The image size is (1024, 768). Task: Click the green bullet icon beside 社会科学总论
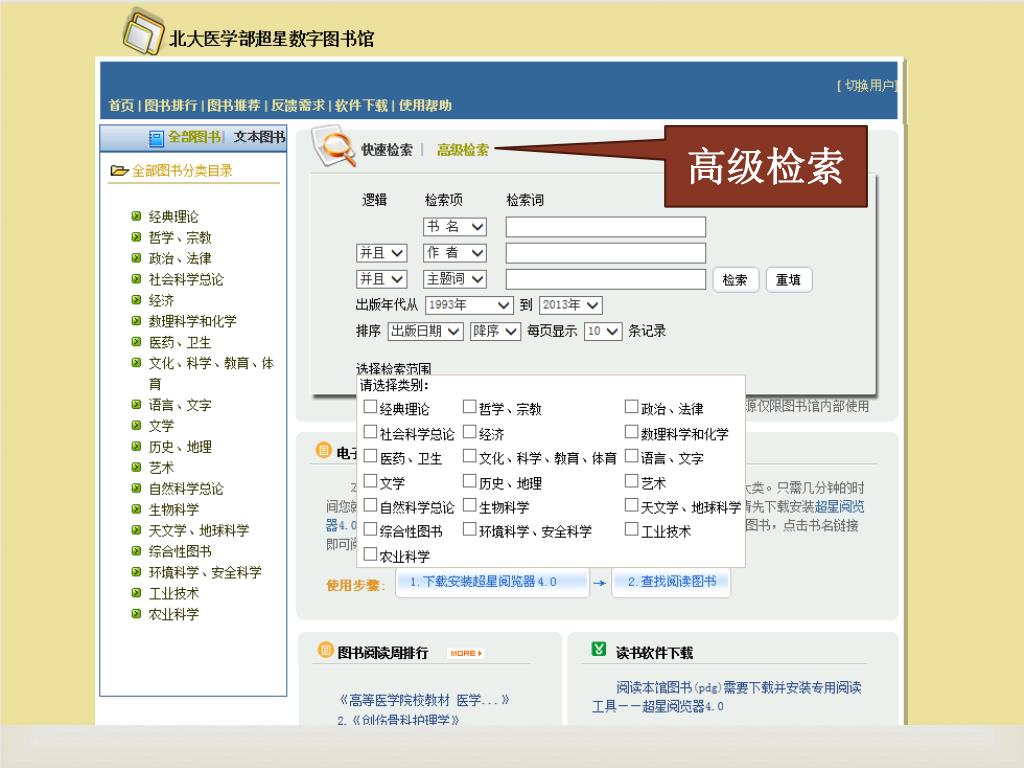pyautogui.click(x=136, y=279)
